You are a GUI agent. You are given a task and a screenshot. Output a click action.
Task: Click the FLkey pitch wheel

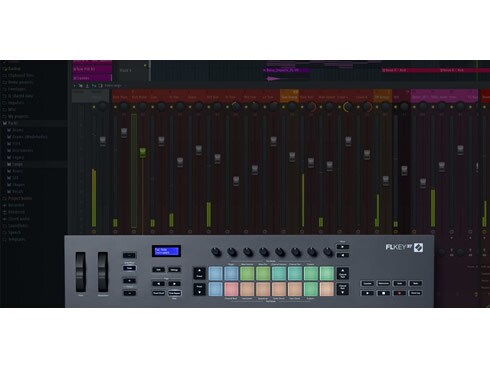pos(80,272)
